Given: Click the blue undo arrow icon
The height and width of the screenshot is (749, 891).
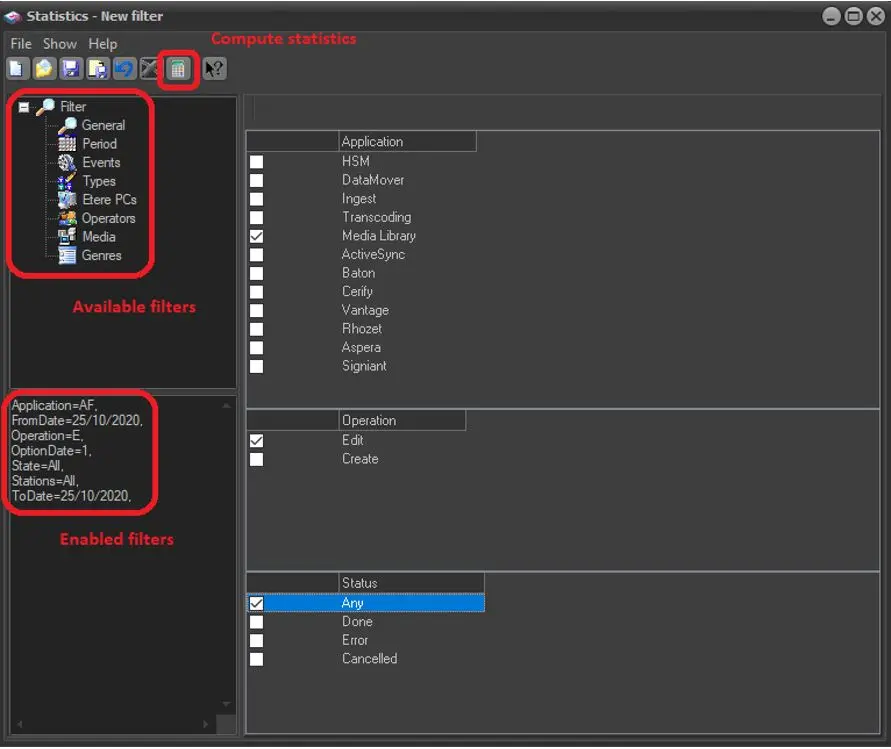Looking at the screenshot, I should click(124, 69).
